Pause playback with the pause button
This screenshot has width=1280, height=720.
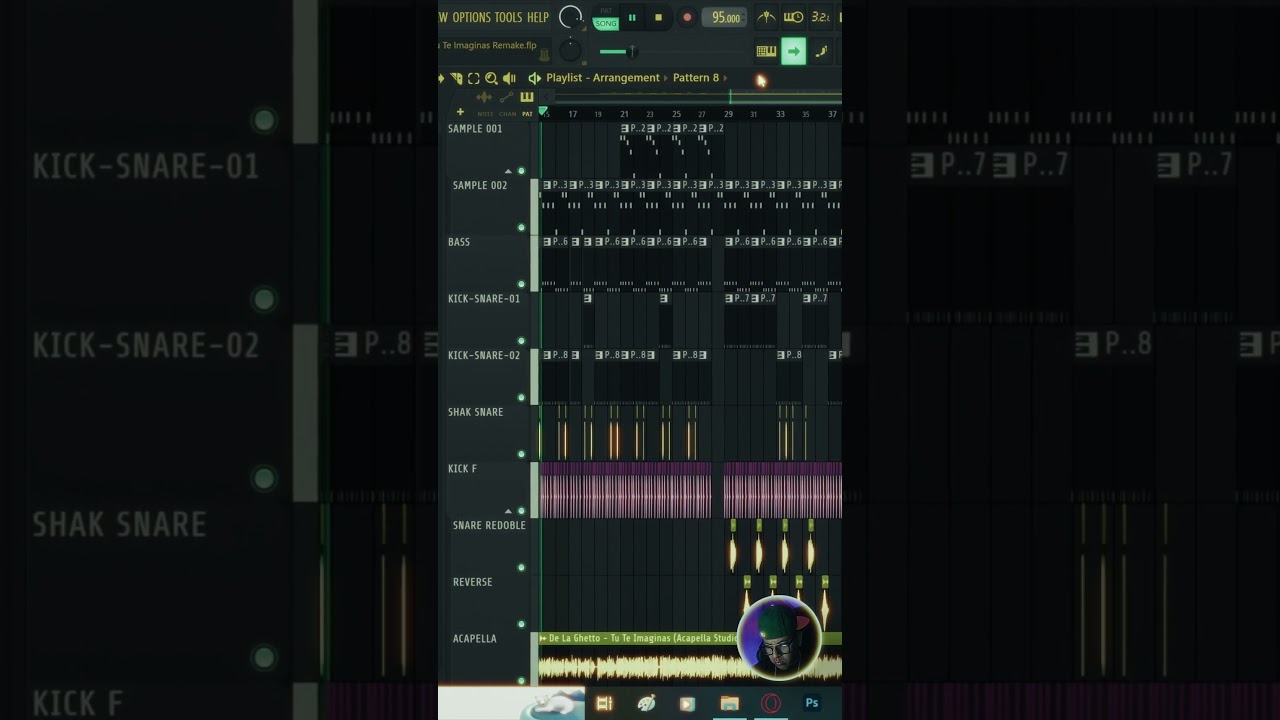pos(632,17)
